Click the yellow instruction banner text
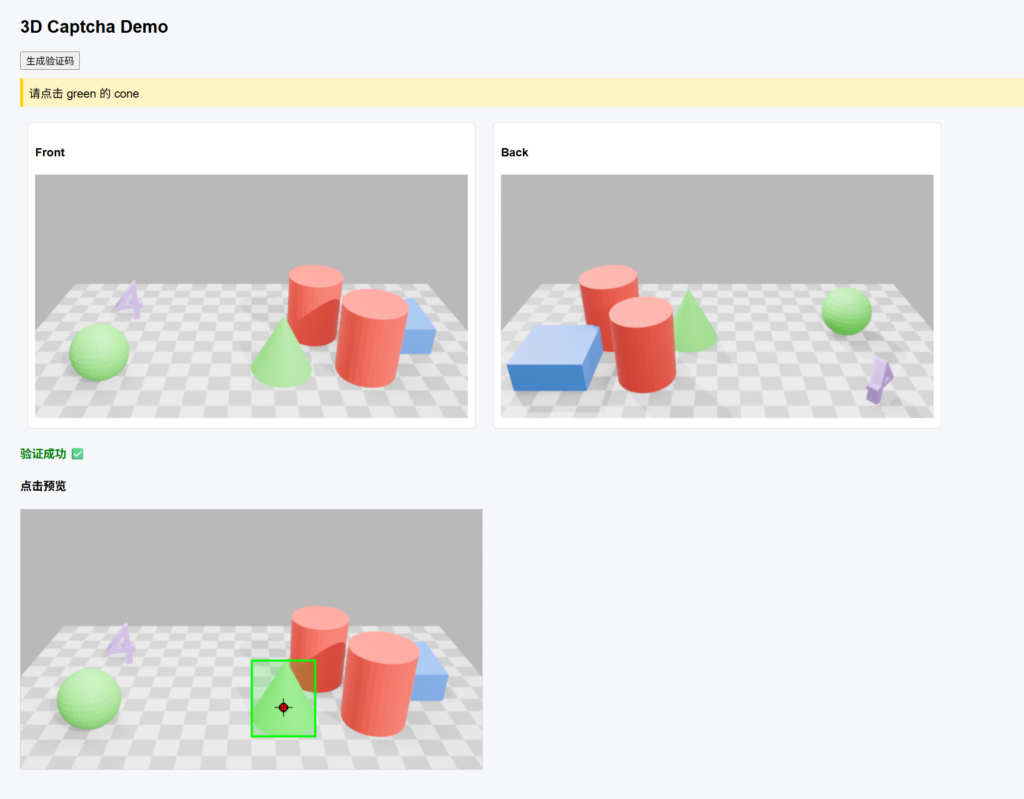1024x799 pixels. click(84, 94)
